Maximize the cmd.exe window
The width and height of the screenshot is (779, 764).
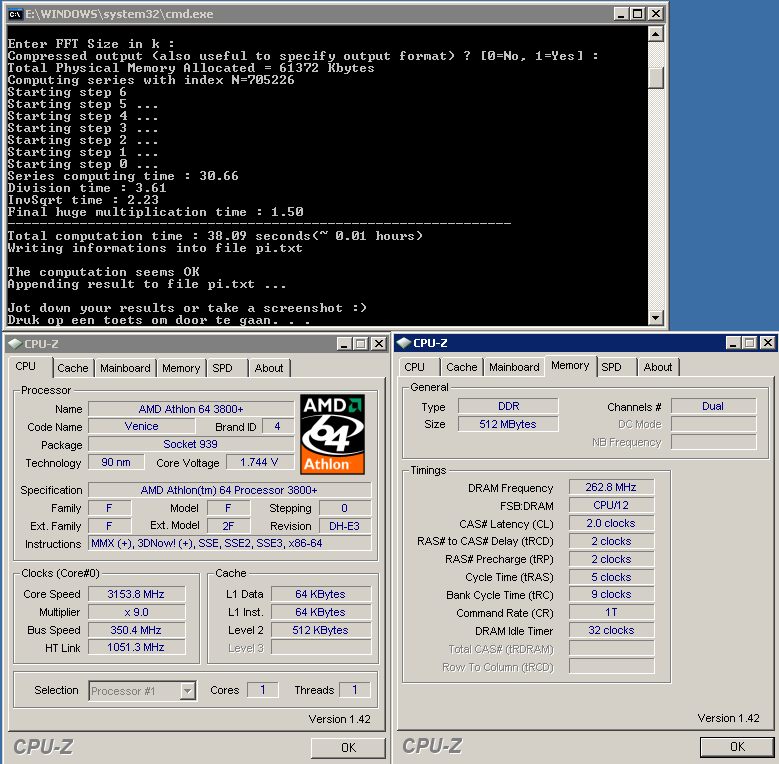click(638, 14)
